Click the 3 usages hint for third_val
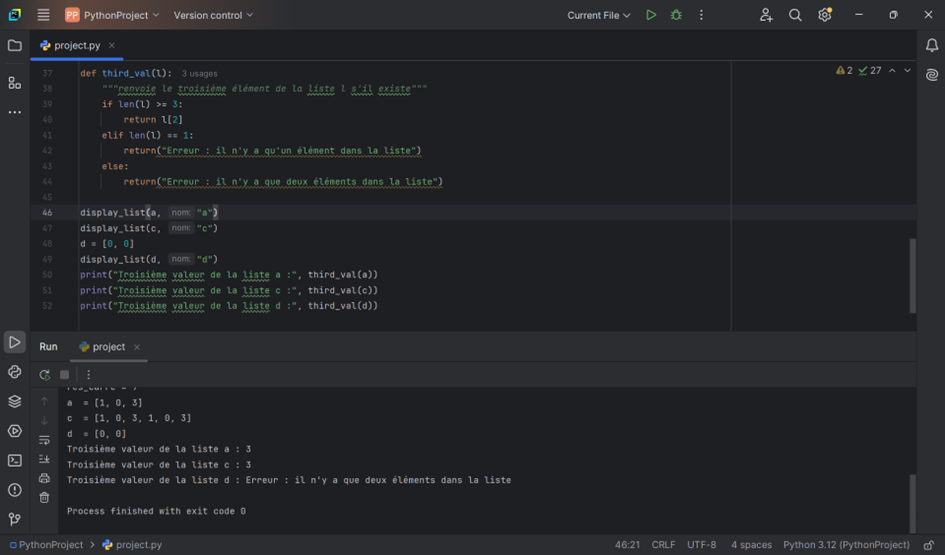Image resolution: width=945 pixels, height=555 pixels. tap(199, 74)
